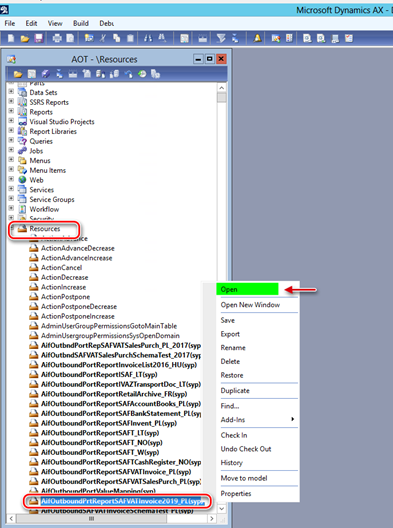This screenshot has width=393, height=528.
Task: Select AdminUserGroupPermissionsGotoMainTable resource
Action: pyautogui.click(x=109, y=326)
